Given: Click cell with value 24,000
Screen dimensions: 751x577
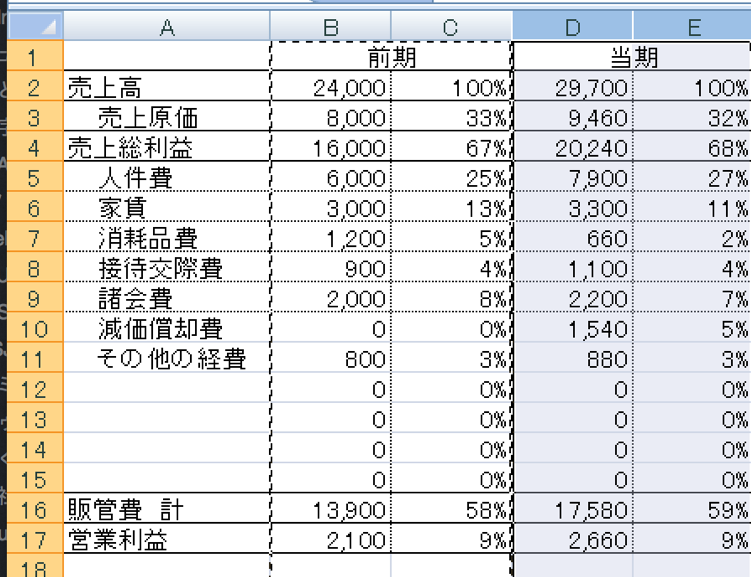Looking at the screenshot, I should click(331, 88).
